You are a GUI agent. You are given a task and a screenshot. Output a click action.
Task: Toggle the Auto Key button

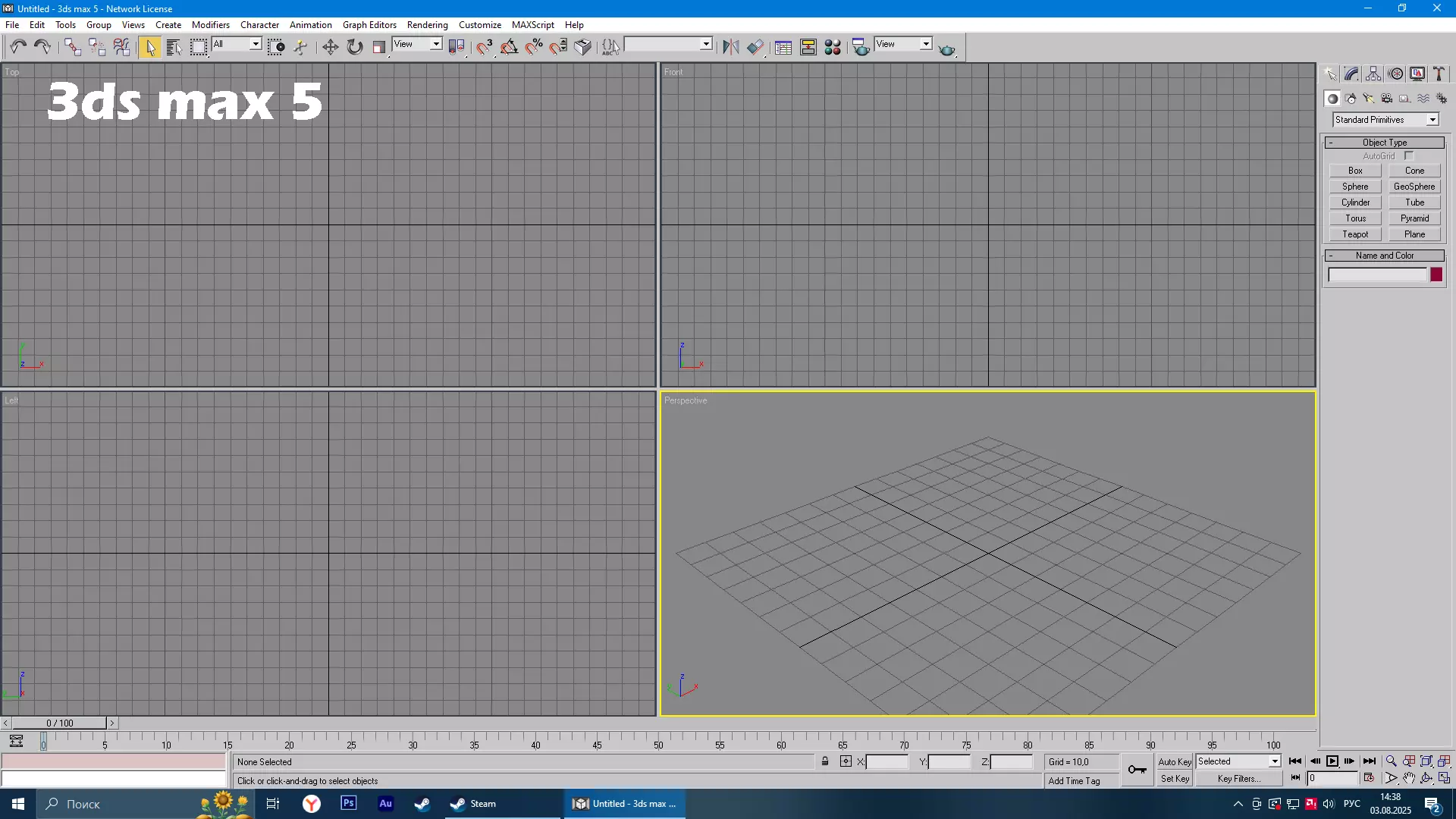coord(1174,761)
